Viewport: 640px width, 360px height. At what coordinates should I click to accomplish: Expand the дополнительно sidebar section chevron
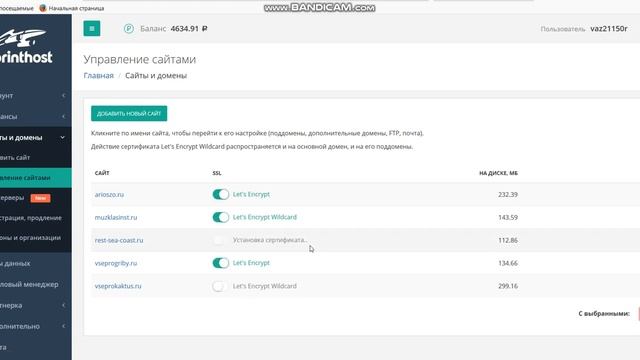(63, 326)
